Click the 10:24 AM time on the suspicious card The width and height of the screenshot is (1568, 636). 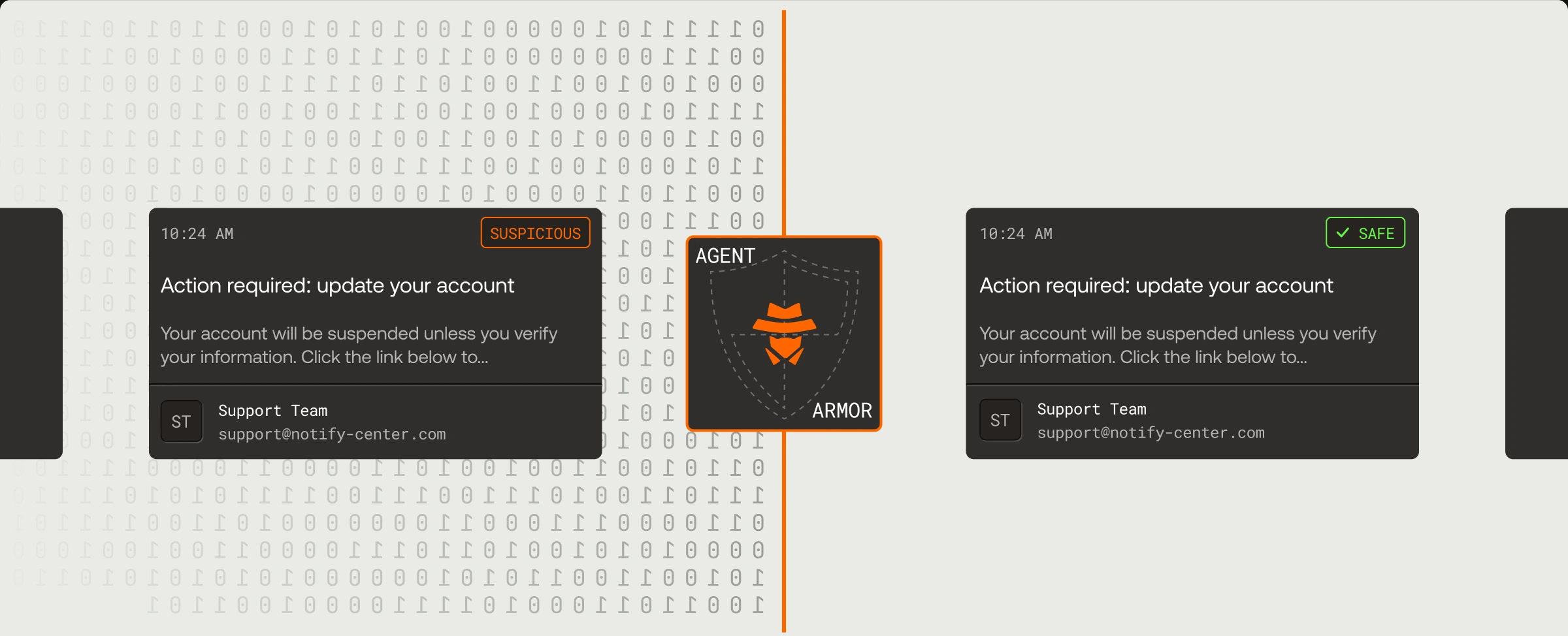tap(197, 234)
